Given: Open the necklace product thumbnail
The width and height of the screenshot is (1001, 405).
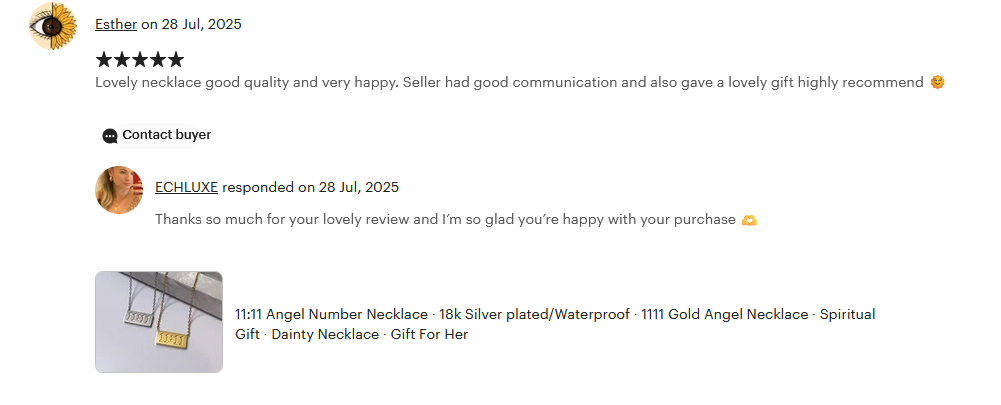Looking at the screenshot, I should 159,322.
